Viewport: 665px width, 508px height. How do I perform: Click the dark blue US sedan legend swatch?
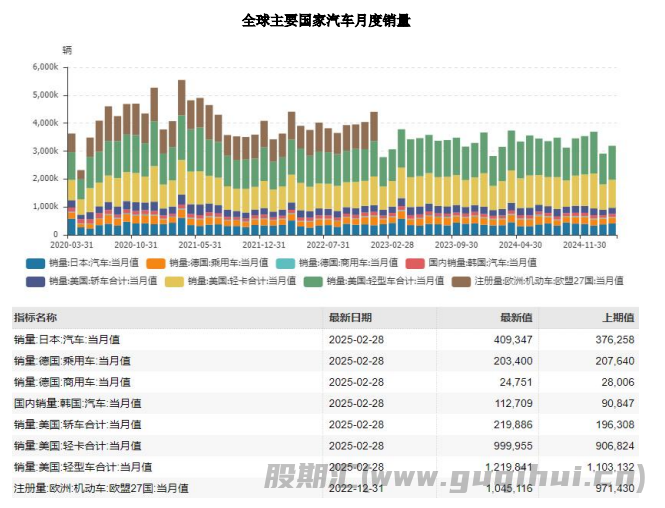point(34,281)
